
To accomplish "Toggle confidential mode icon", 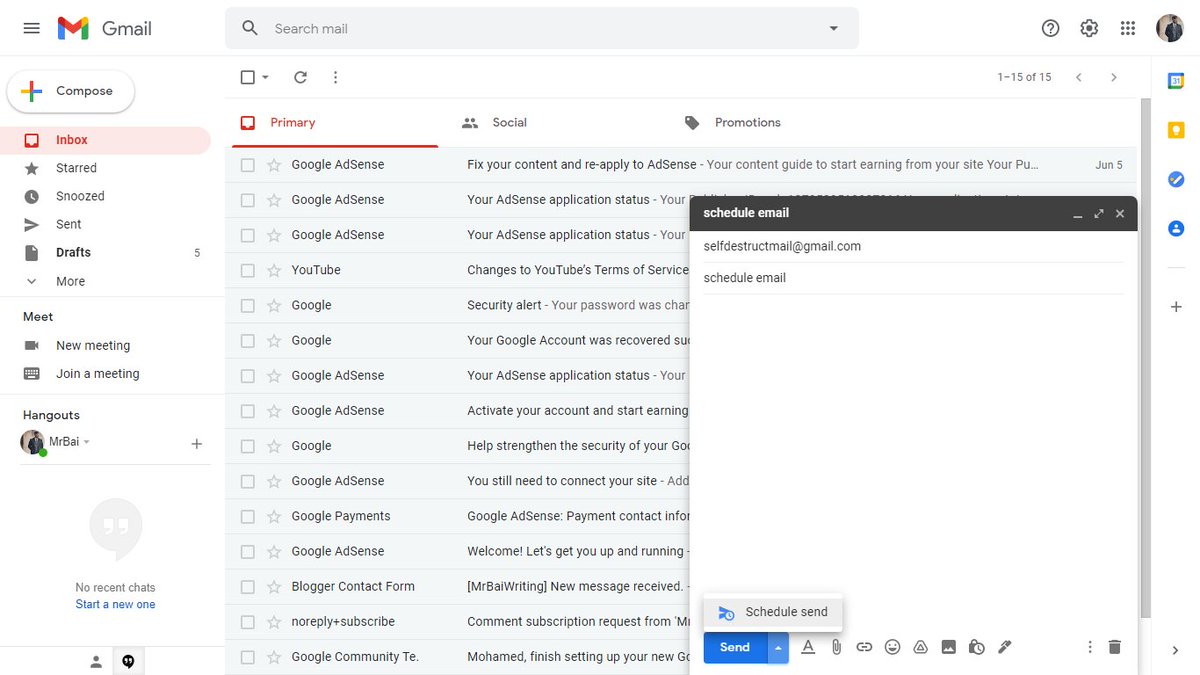I will click(x=977, y=647).
